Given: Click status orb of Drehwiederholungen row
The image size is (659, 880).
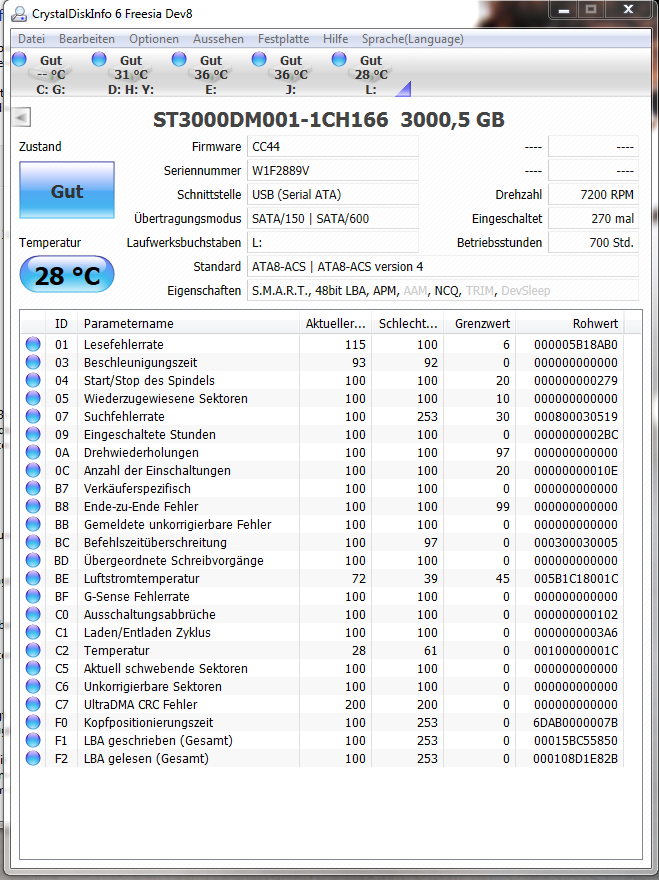Looking at the screenshot, I should [33, 452].
